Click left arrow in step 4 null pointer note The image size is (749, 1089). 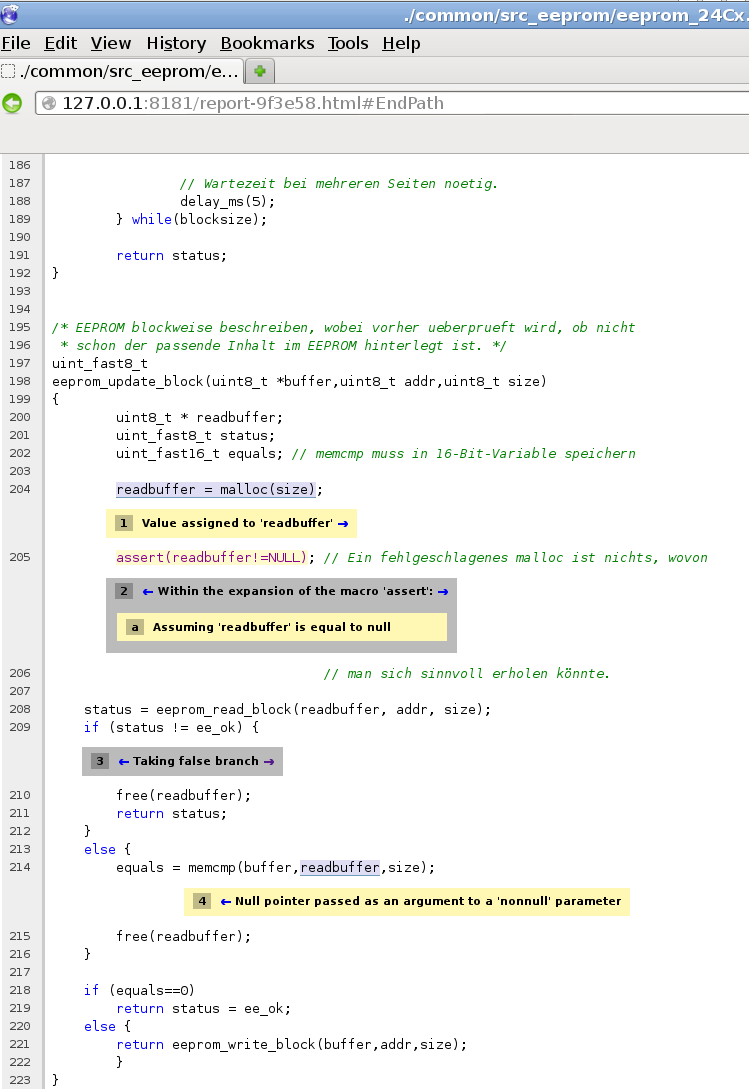(226, 901)
